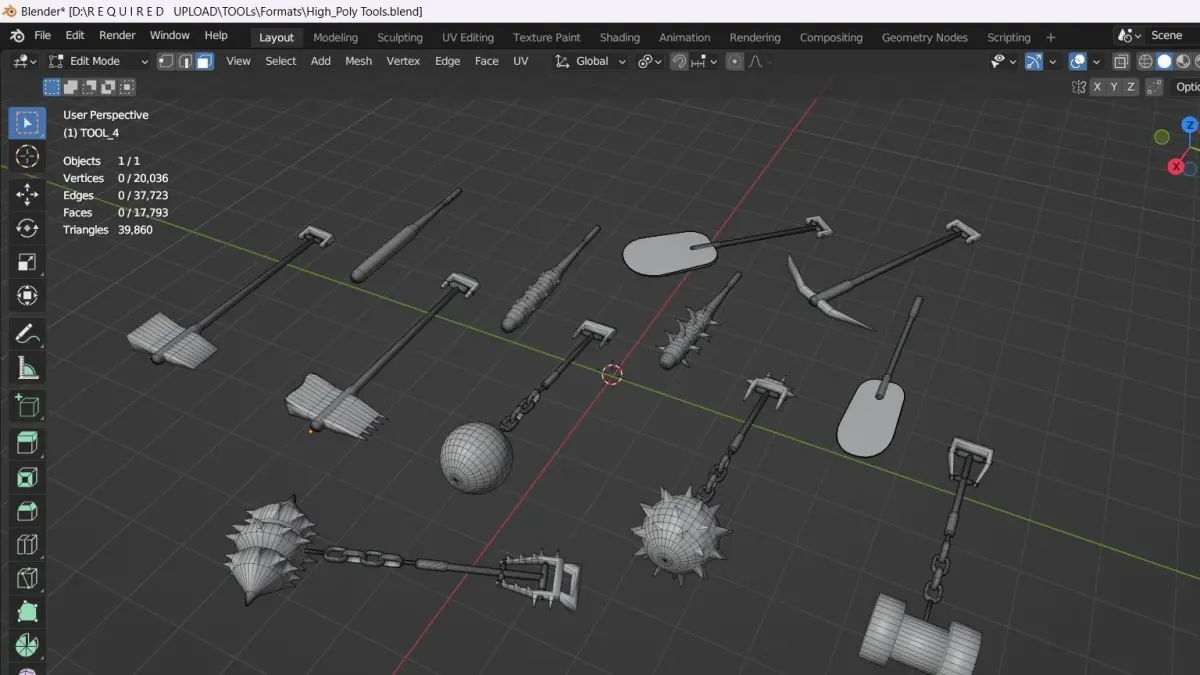Open the Geometry Nodes workspace tab

(x=925, y=37)
